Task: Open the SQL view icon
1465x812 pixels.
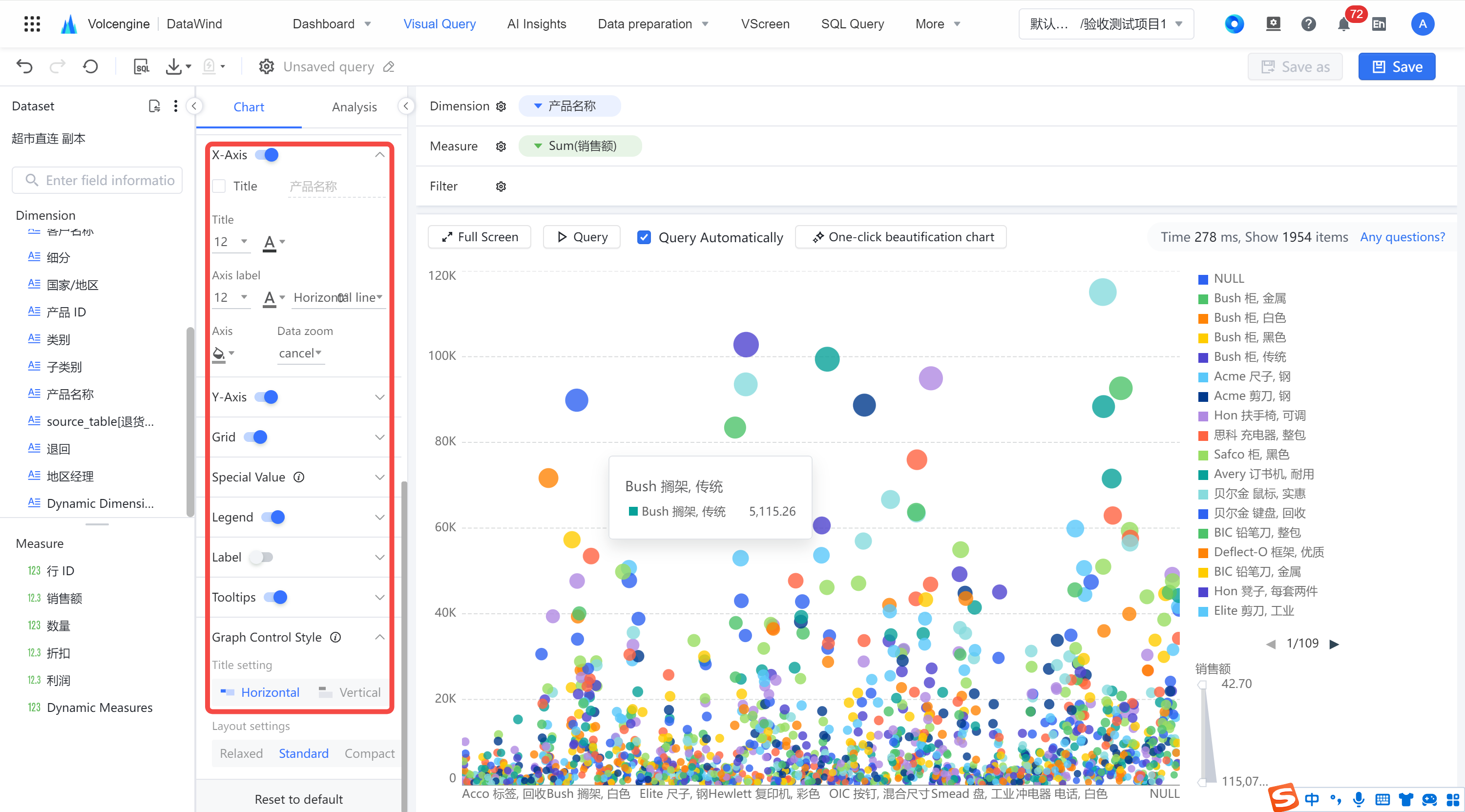Action: pos(141,66)
